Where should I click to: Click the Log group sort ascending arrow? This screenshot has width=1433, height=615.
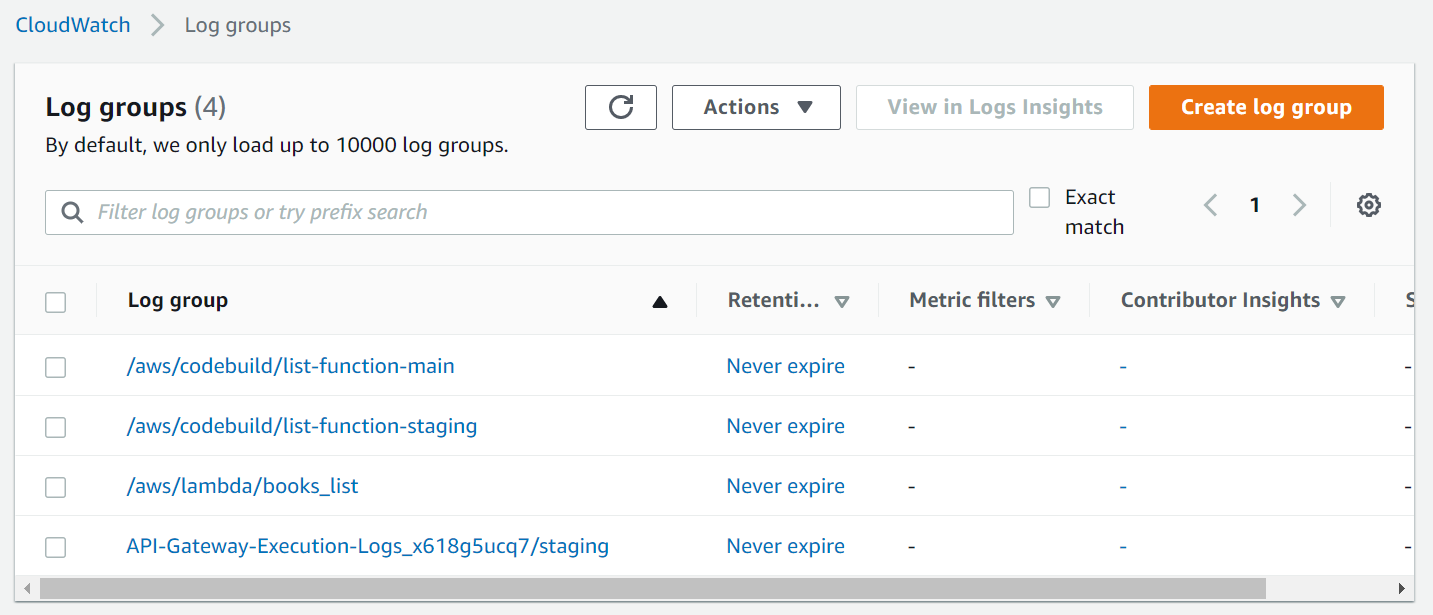click(x=659, y=301)
